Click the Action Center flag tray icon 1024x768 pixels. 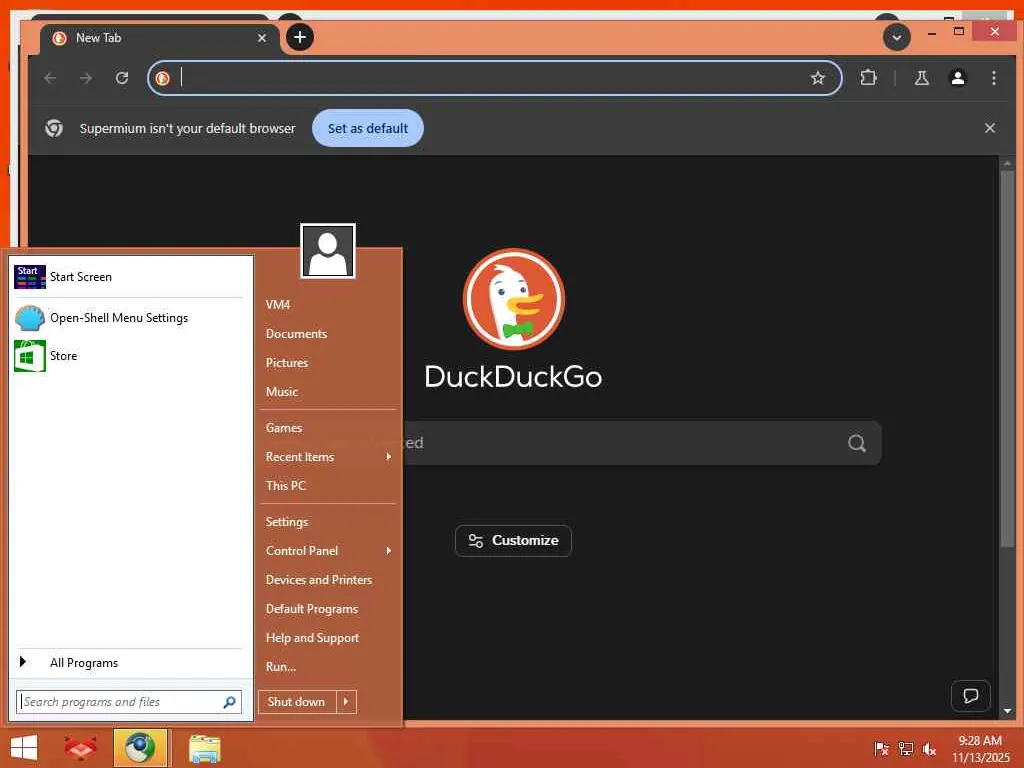[x=881, y=749]
